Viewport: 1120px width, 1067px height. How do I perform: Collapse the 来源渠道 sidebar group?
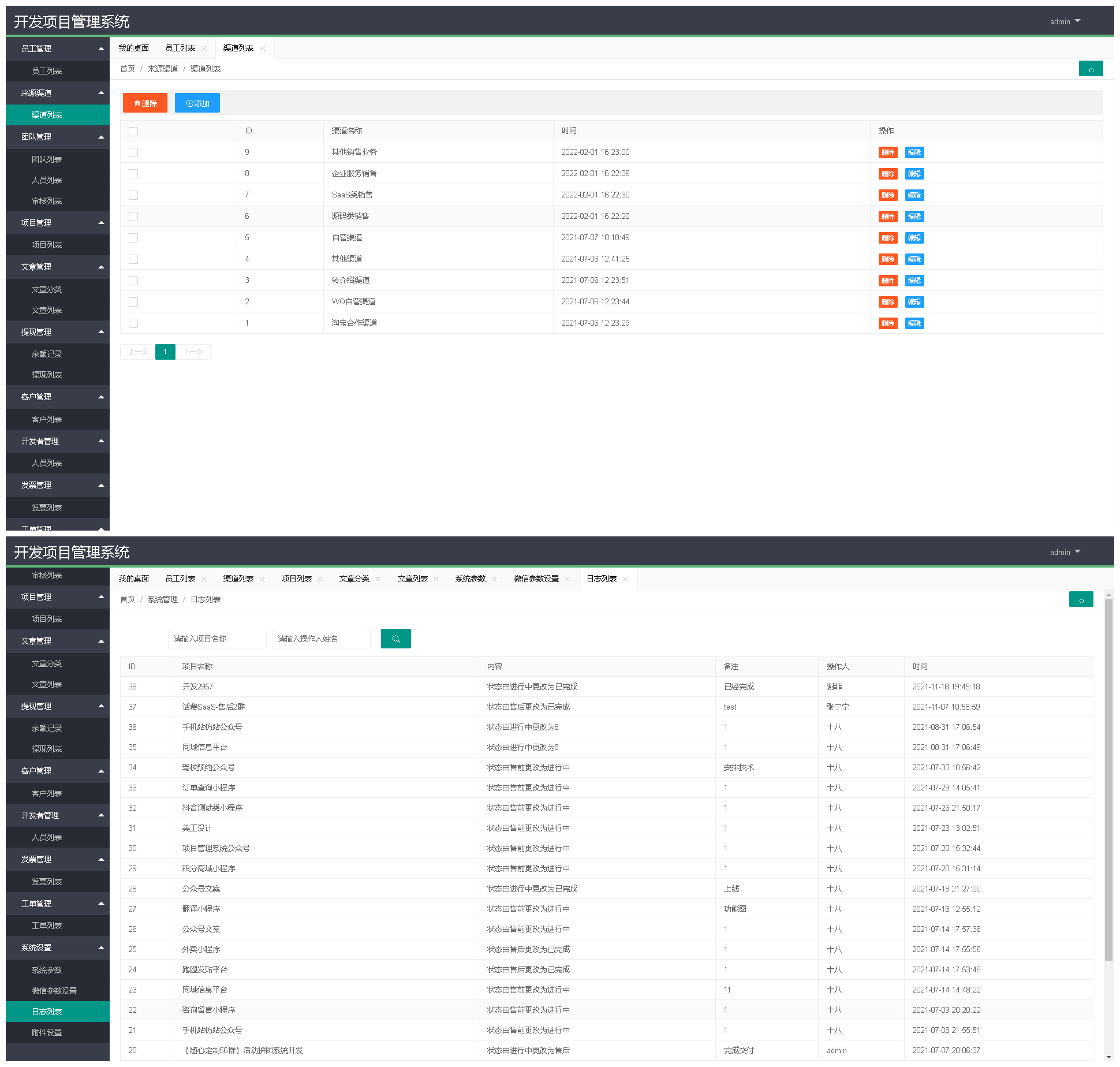(58, 93)
